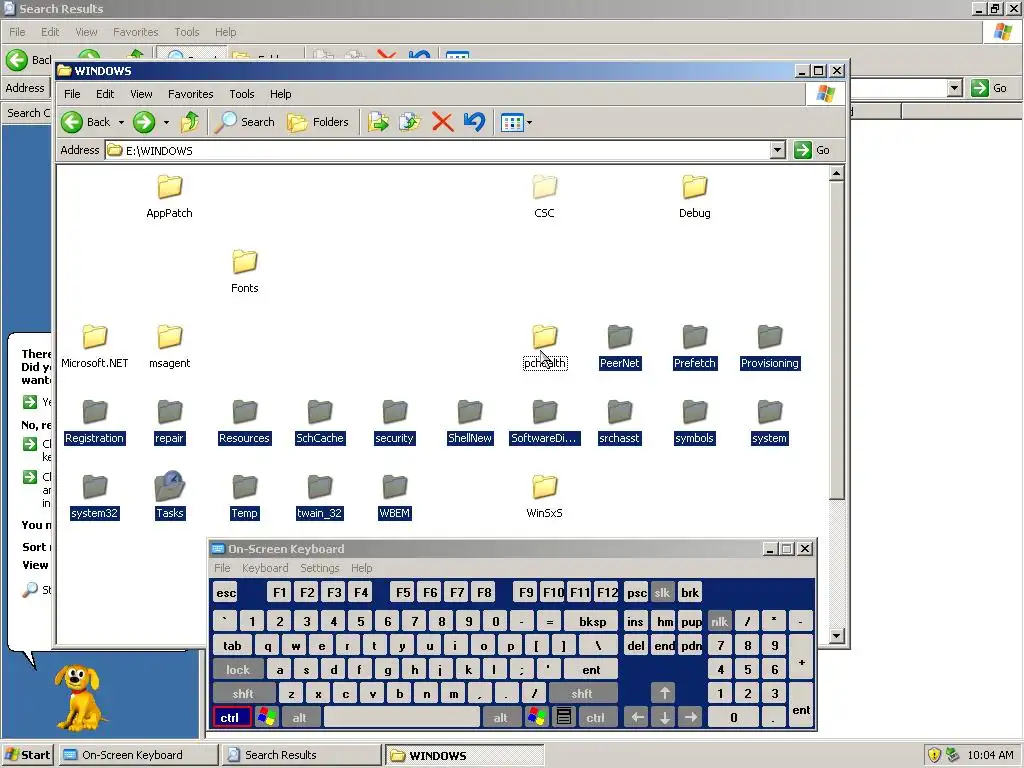Click scroll up arrow in WINDOWS file list
This screenshot has height=768, width=1024.
837,173
